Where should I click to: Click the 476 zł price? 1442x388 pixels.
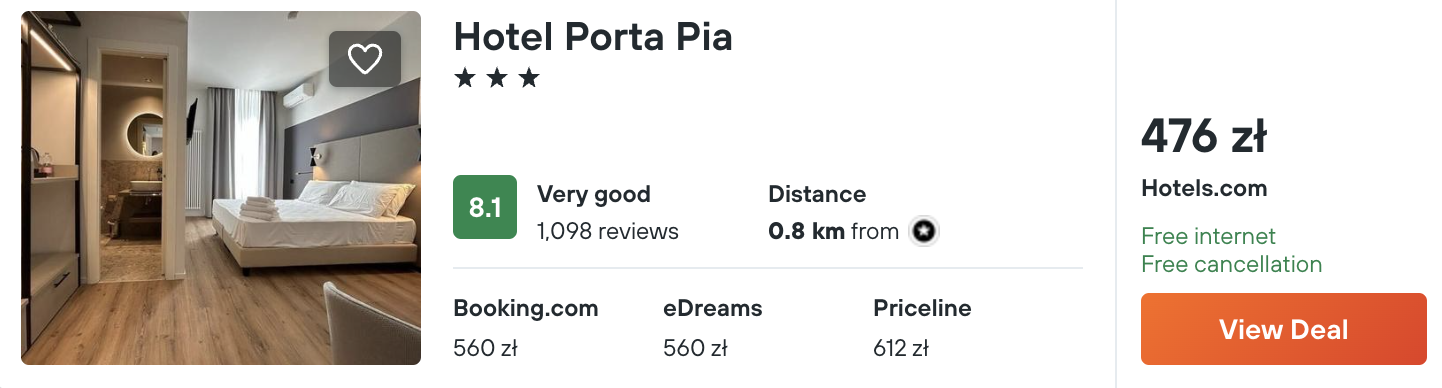(1204, 136)
